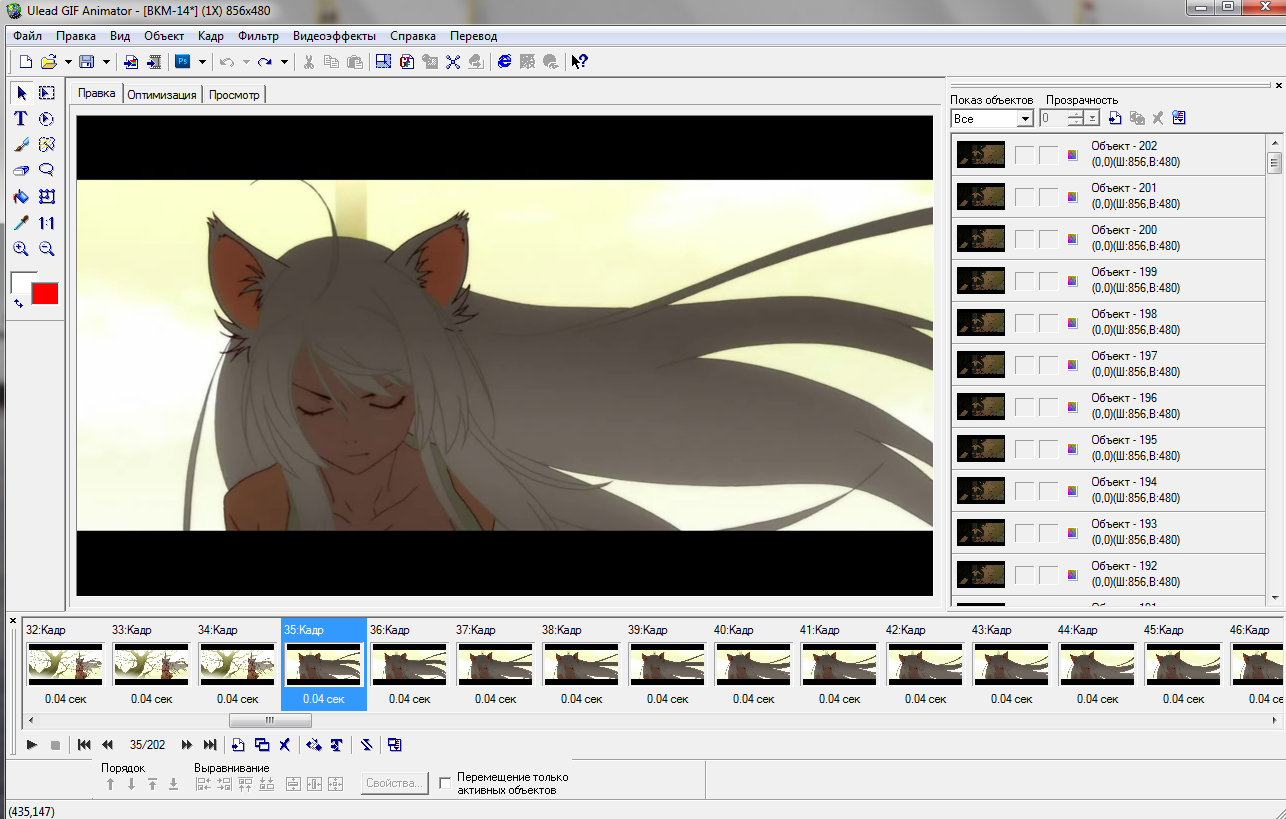Click the Preview in Internet Explorer icon
The image size is (1286, 819).
pos(504,62)
